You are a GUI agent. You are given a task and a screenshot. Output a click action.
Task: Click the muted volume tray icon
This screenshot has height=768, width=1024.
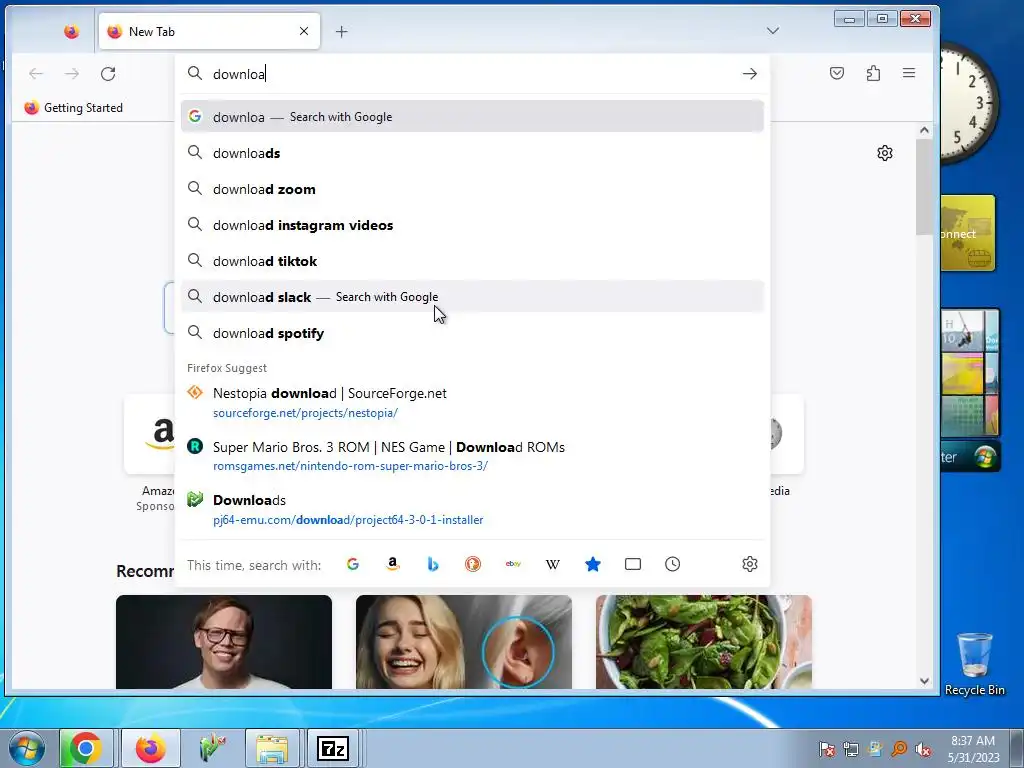[923, 749]
